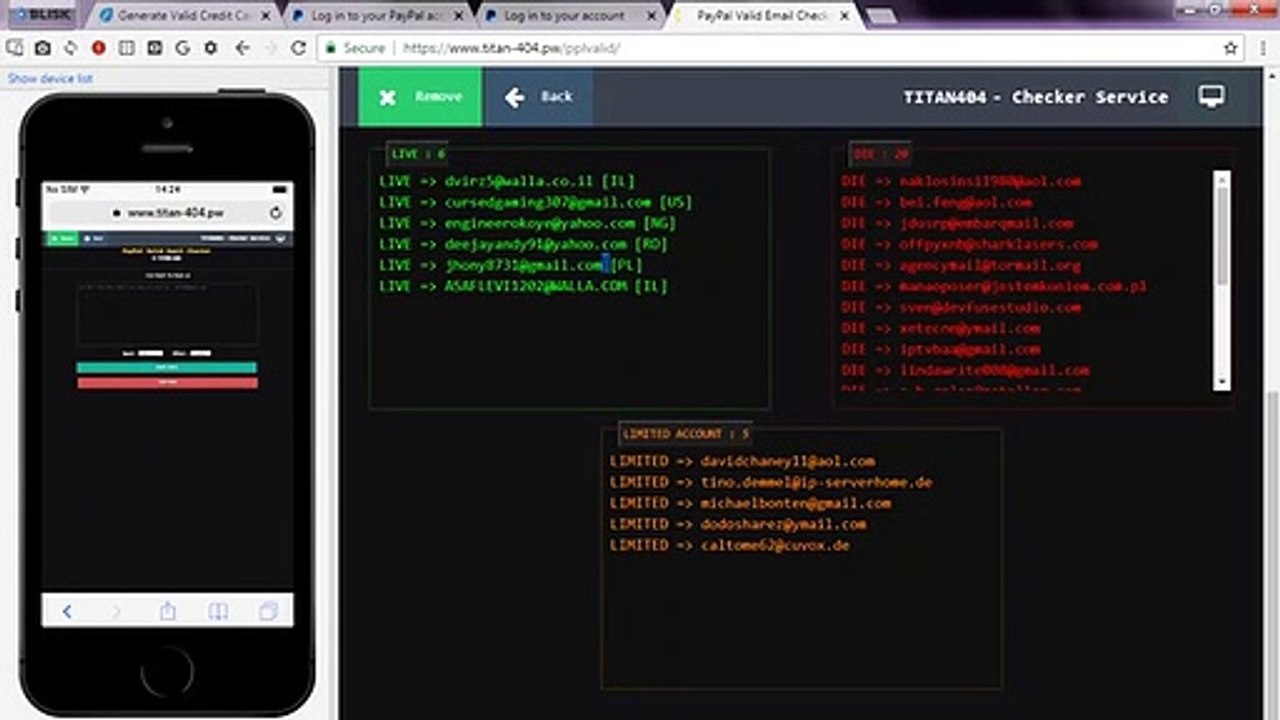Tap the phone www.titan-404.pw address bar

pos(168,213)
